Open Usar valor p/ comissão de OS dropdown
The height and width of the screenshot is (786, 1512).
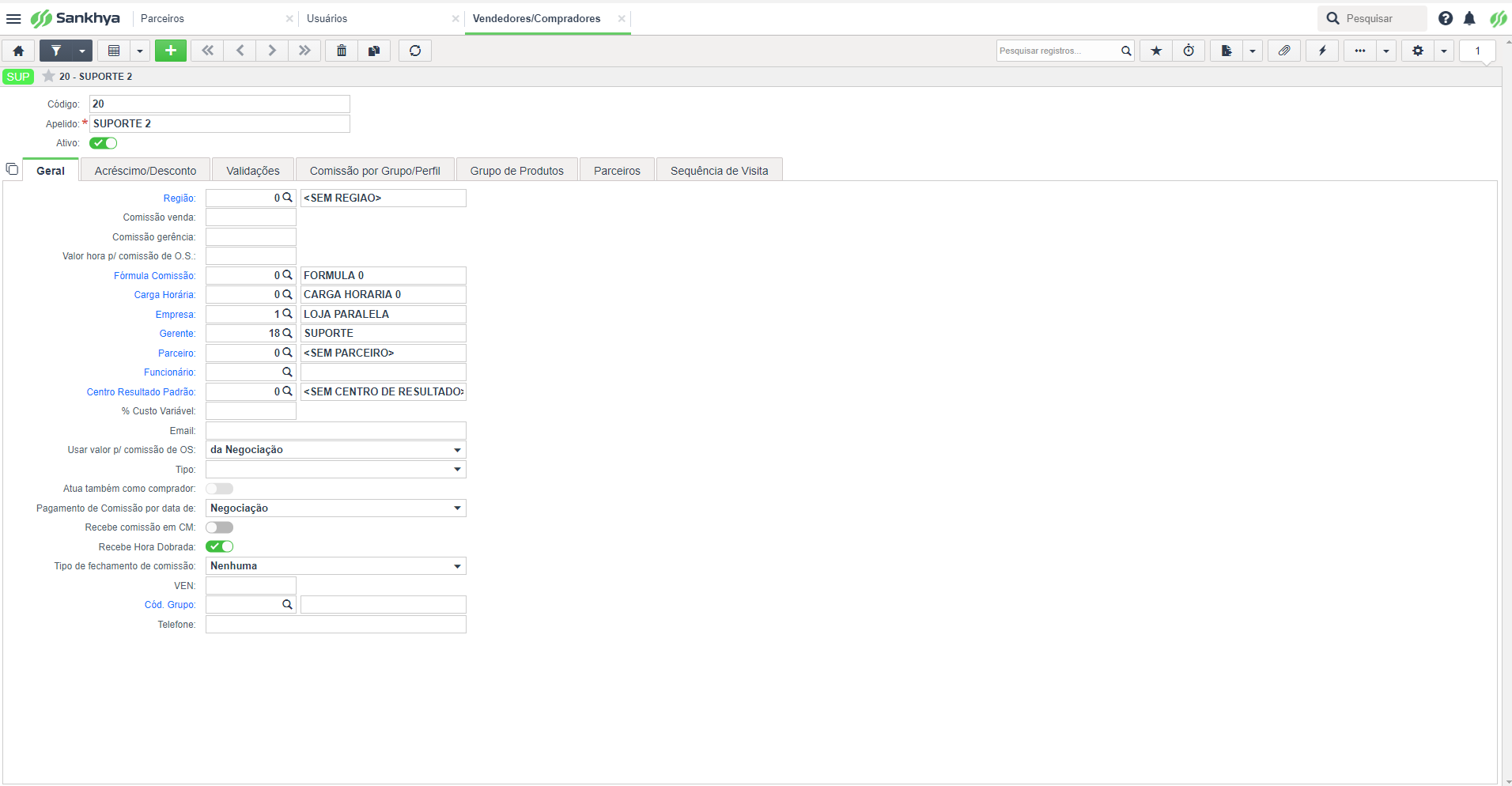(336, 450)
